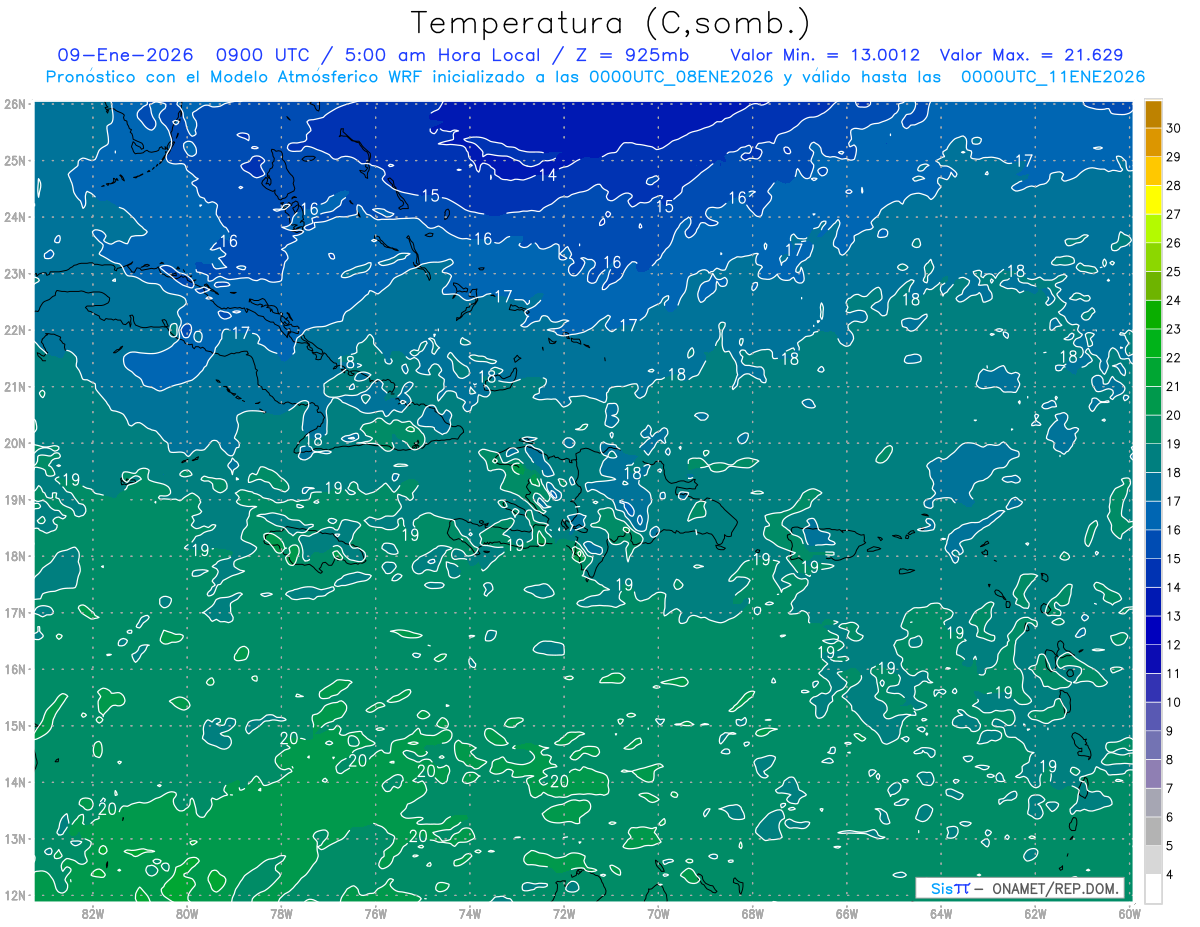1200x927 pixels.
Task: Click the "66W" longitude axis label
Action: click(846, 913)
